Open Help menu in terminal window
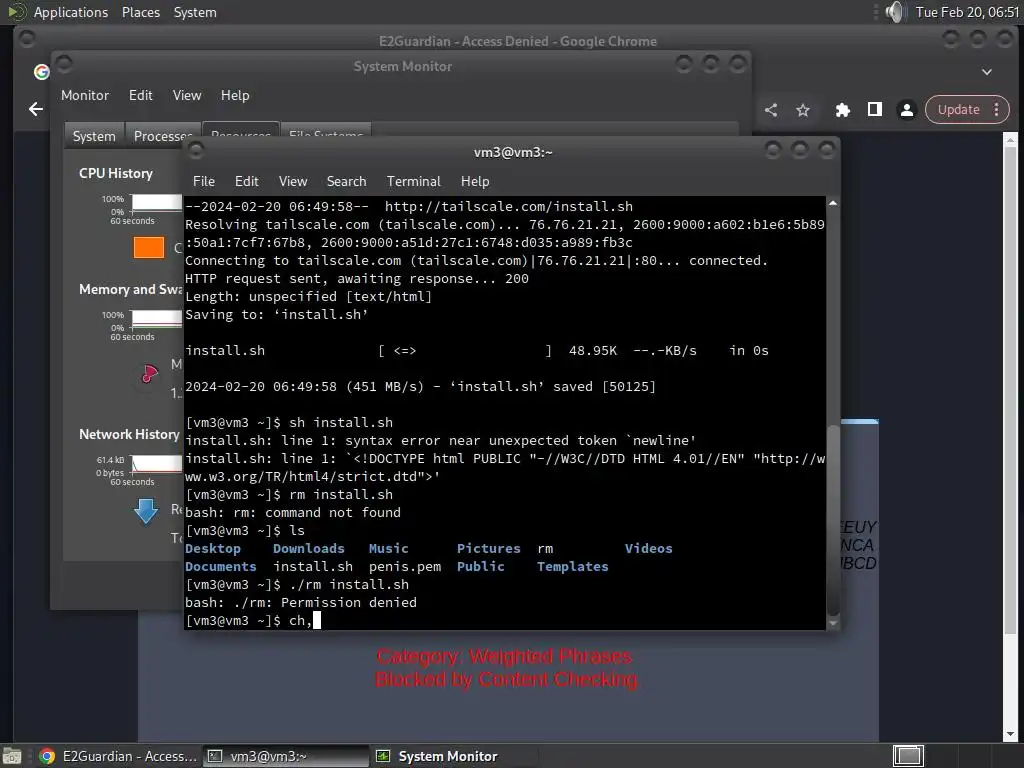This screenshot has width=1024, height=768. click(x=475, y=181)
